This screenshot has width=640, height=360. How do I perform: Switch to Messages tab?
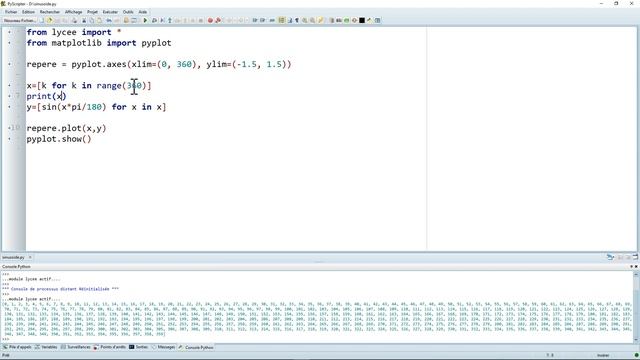coord(163,347)
